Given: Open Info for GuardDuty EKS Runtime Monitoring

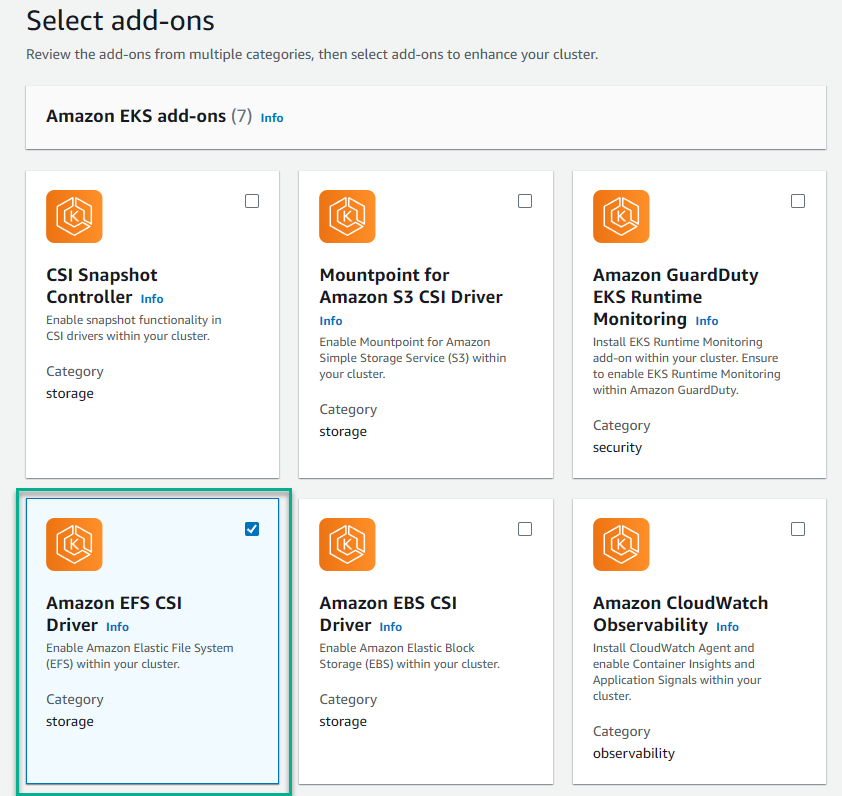Looking at the screenshot, I should [706, 321].
